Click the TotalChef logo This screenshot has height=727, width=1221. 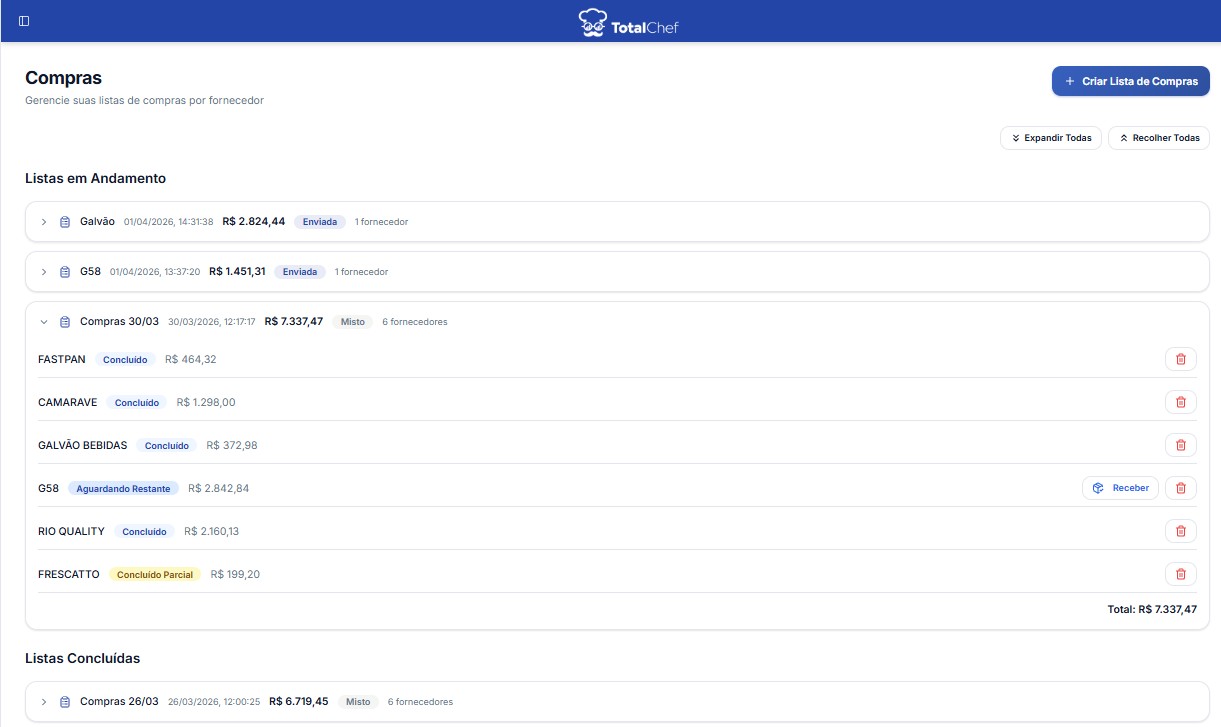tap(629, 22)
